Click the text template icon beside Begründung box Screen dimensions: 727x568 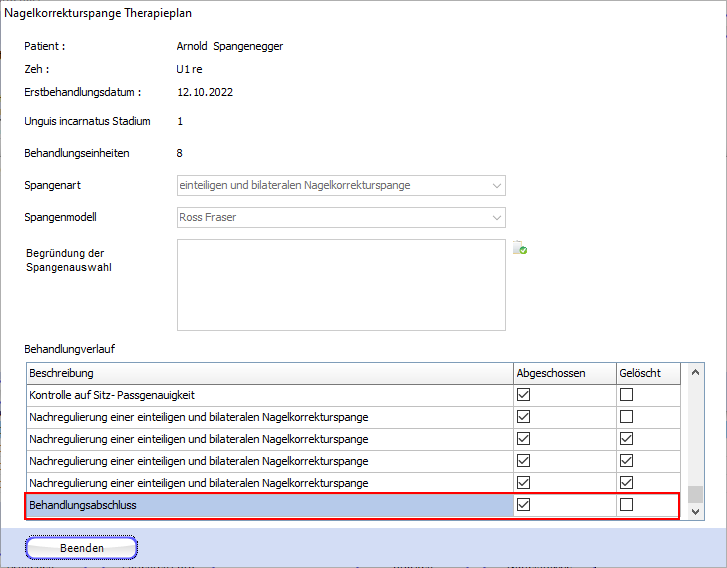(x=520, y=249)
